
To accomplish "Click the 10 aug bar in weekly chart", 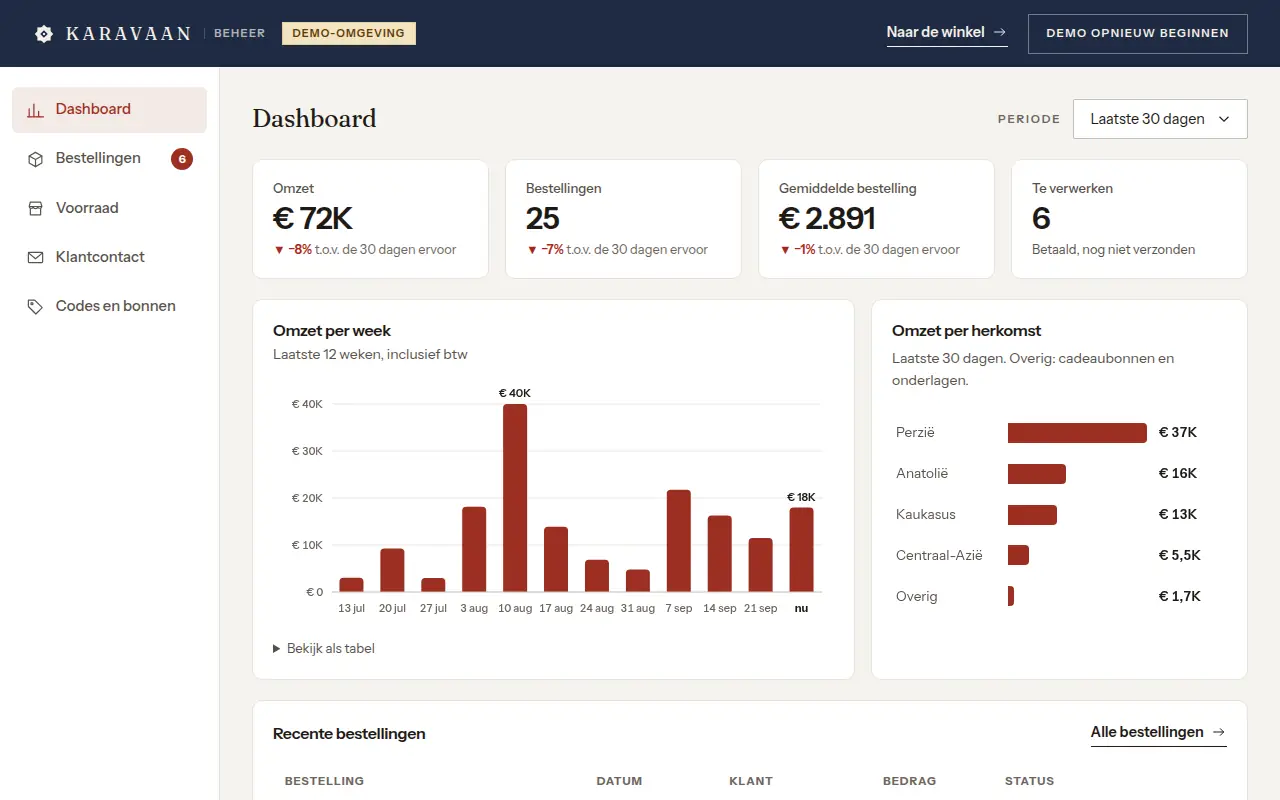I will tap(515, 498).
